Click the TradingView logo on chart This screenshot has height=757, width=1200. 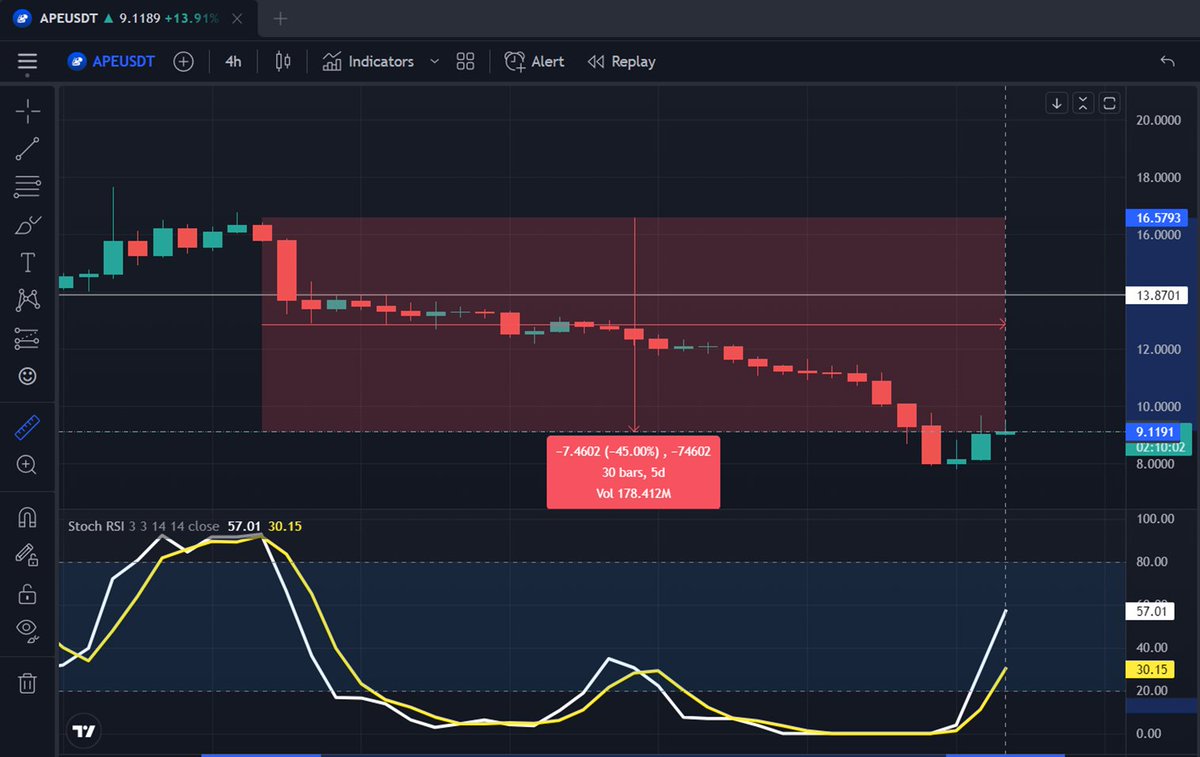[x=85, y=731]
